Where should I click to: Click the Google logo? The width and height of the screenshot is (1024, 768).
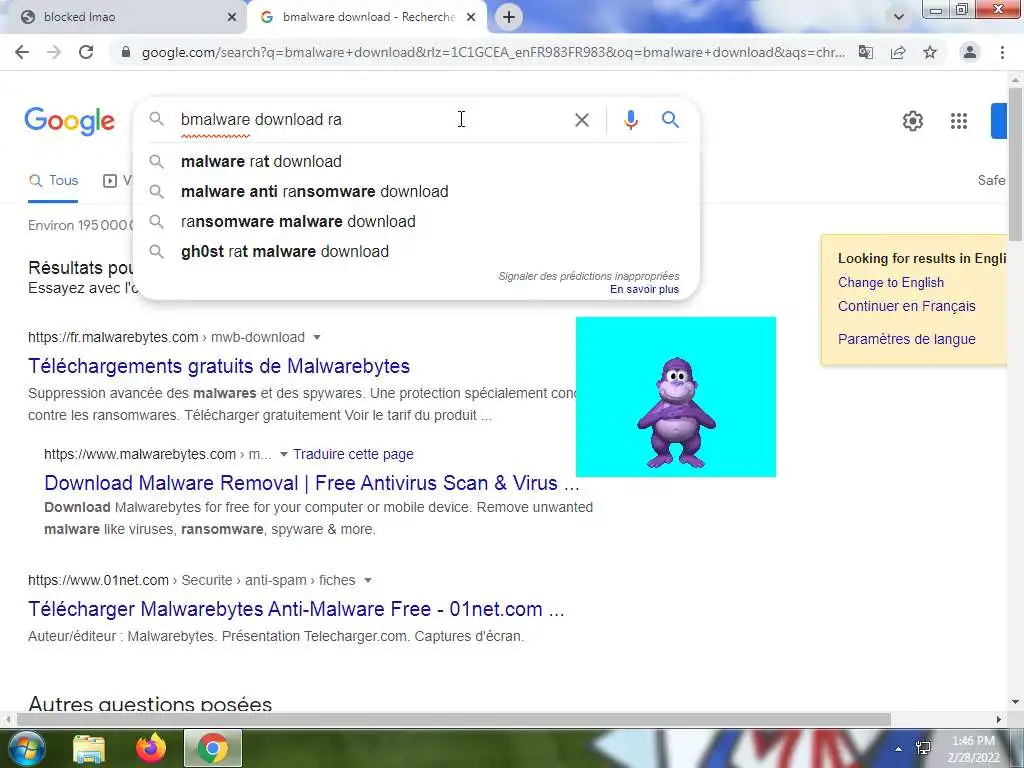tap(70, 121)
